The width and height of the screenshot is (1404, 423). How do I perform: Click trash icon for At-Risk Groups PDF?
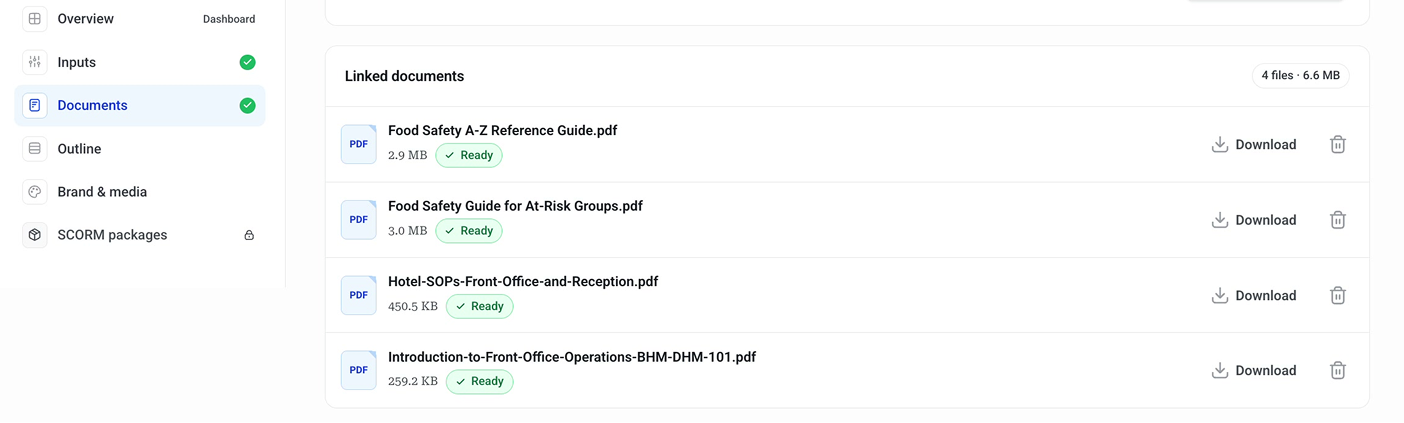pos(1337,220)
